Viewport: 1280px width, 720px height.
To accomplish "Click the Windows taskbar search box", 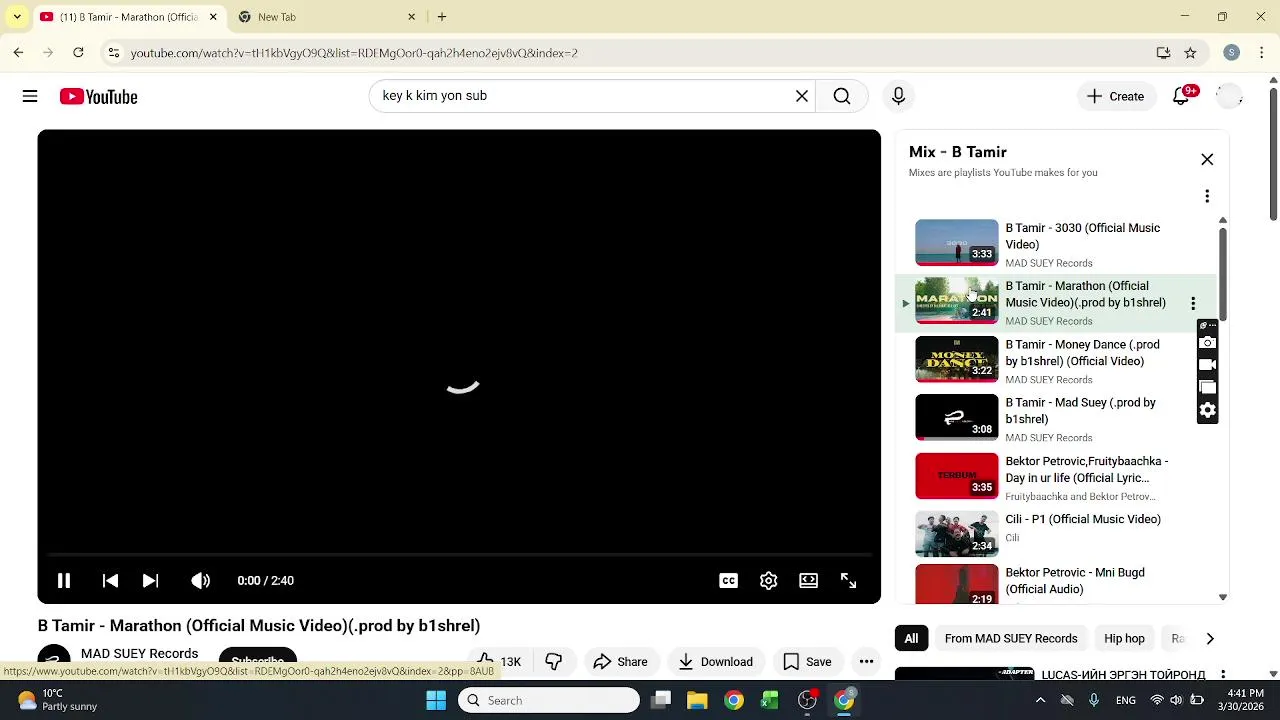I will tap(549, 700).
